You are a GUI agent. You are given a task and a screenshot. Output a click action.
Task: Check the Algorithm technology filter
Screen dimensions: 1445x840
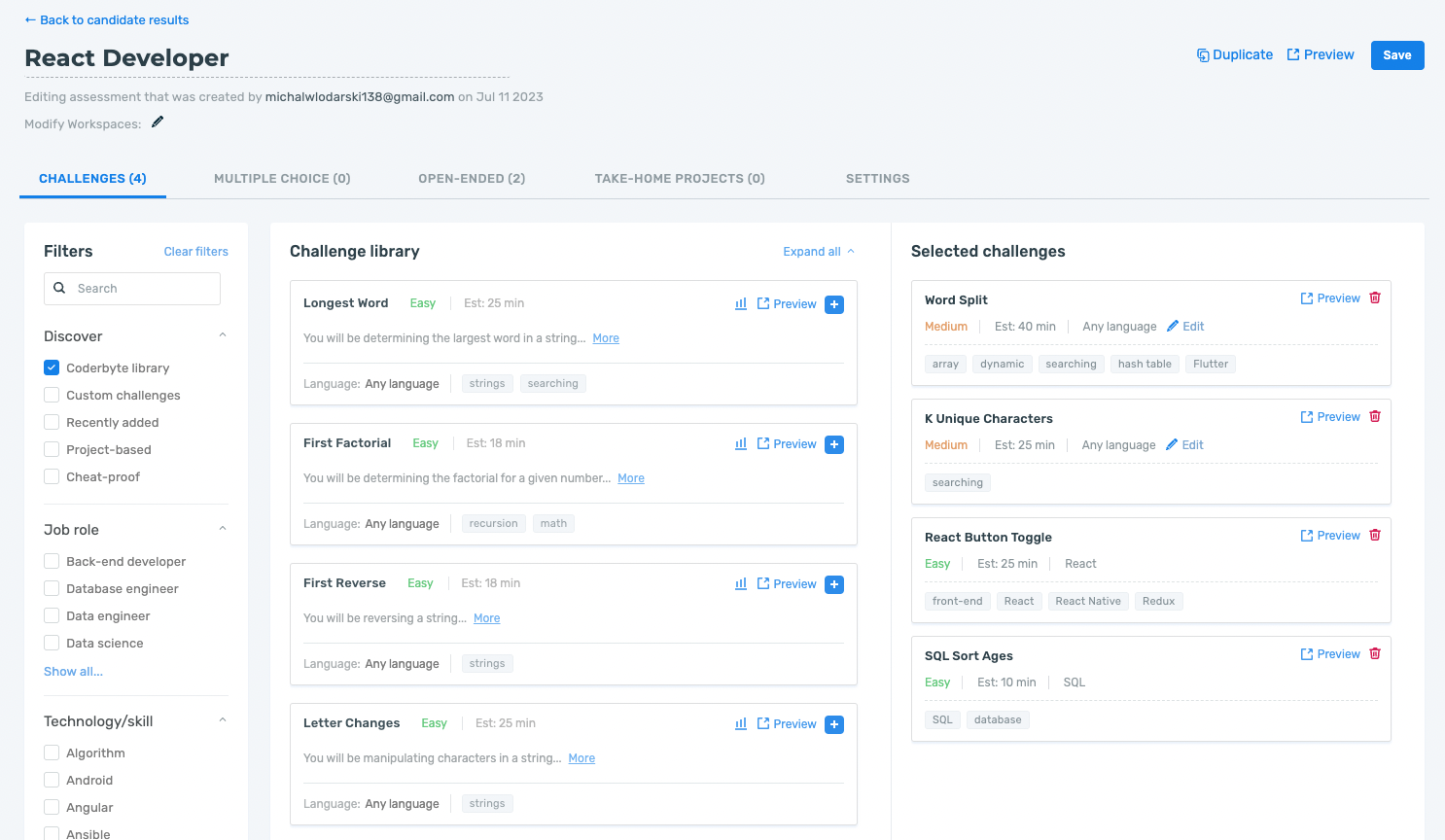(x=52, y=752)
